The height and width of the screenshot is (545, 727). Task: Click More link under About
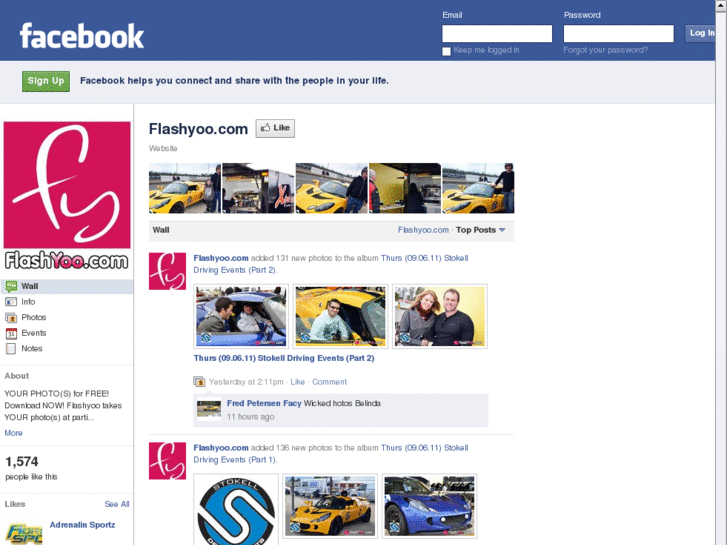pyautogui.click(x=13, y=433)
